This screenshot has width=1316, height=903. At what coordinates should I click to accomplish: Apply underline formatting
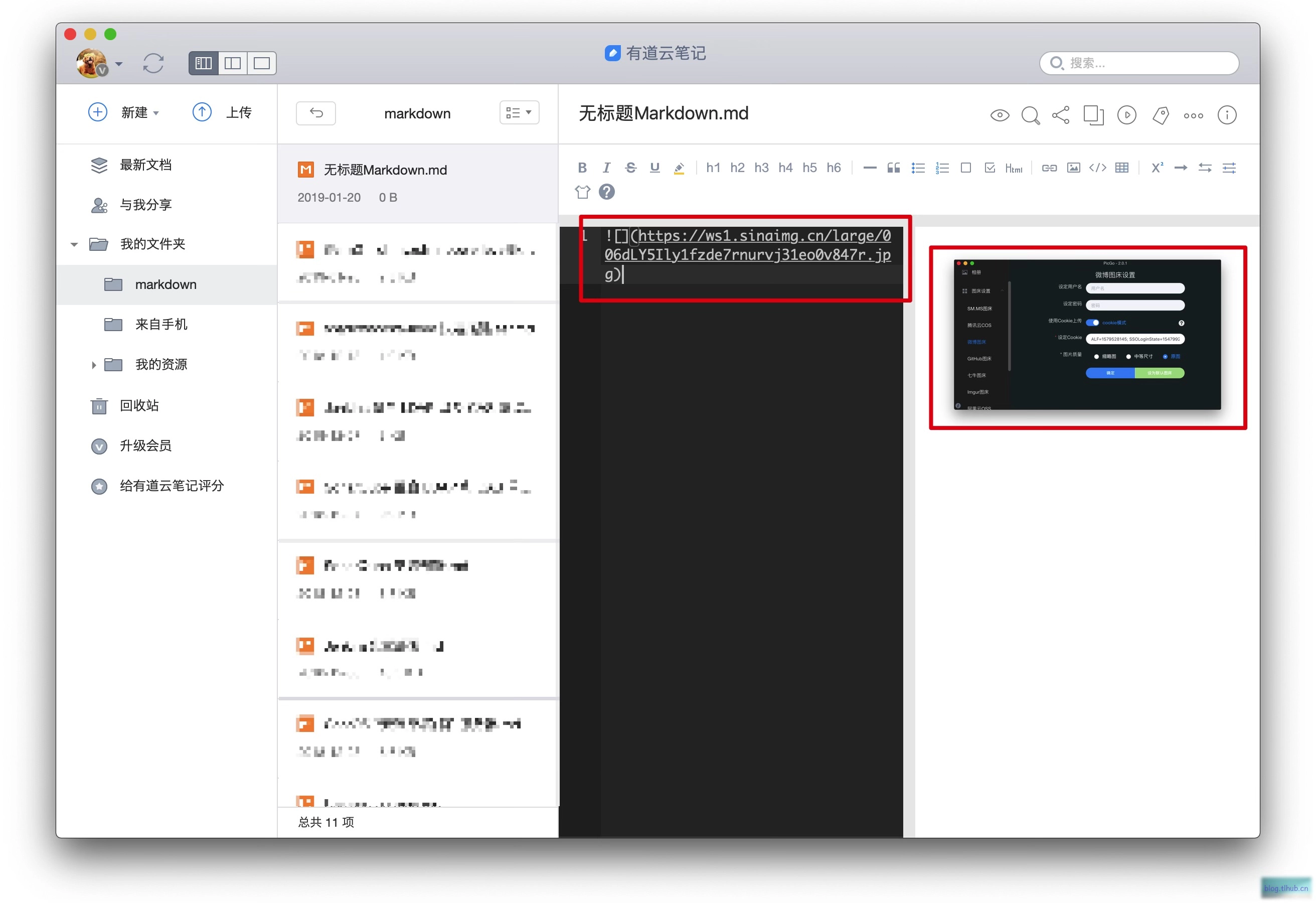click(x=655, y=168)
